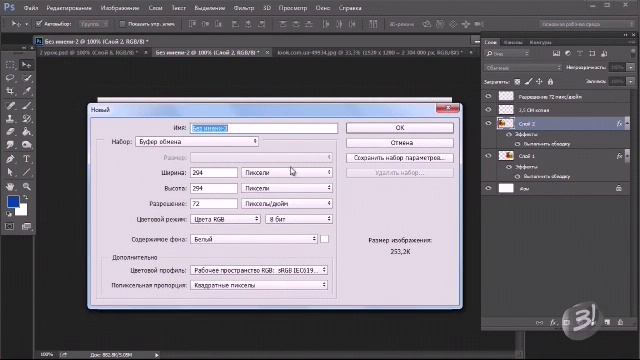The image size is (640, 360).
Task: Select the Rectangular Marquee tool
Action: 10,65
